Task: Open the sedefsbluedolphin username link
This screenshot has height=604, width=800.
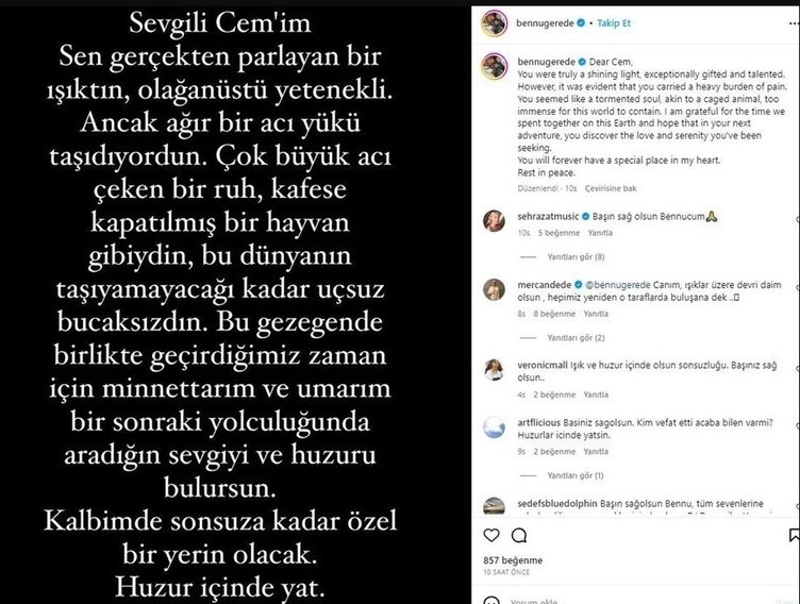Action: [x=557, y=504]
